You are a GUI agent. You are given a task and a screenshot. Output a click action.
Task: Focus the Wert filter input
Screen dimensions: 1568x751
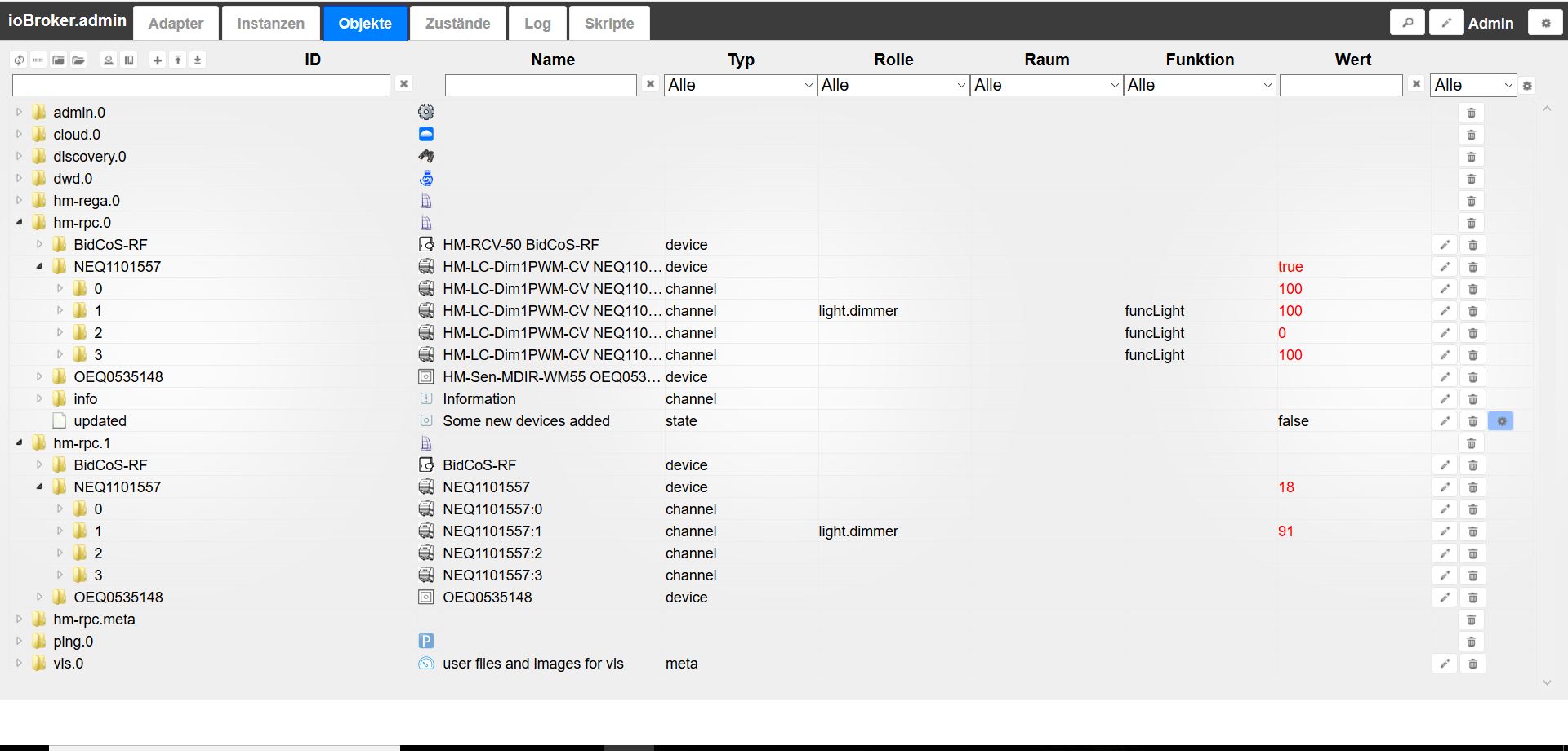click(1341, 85)
